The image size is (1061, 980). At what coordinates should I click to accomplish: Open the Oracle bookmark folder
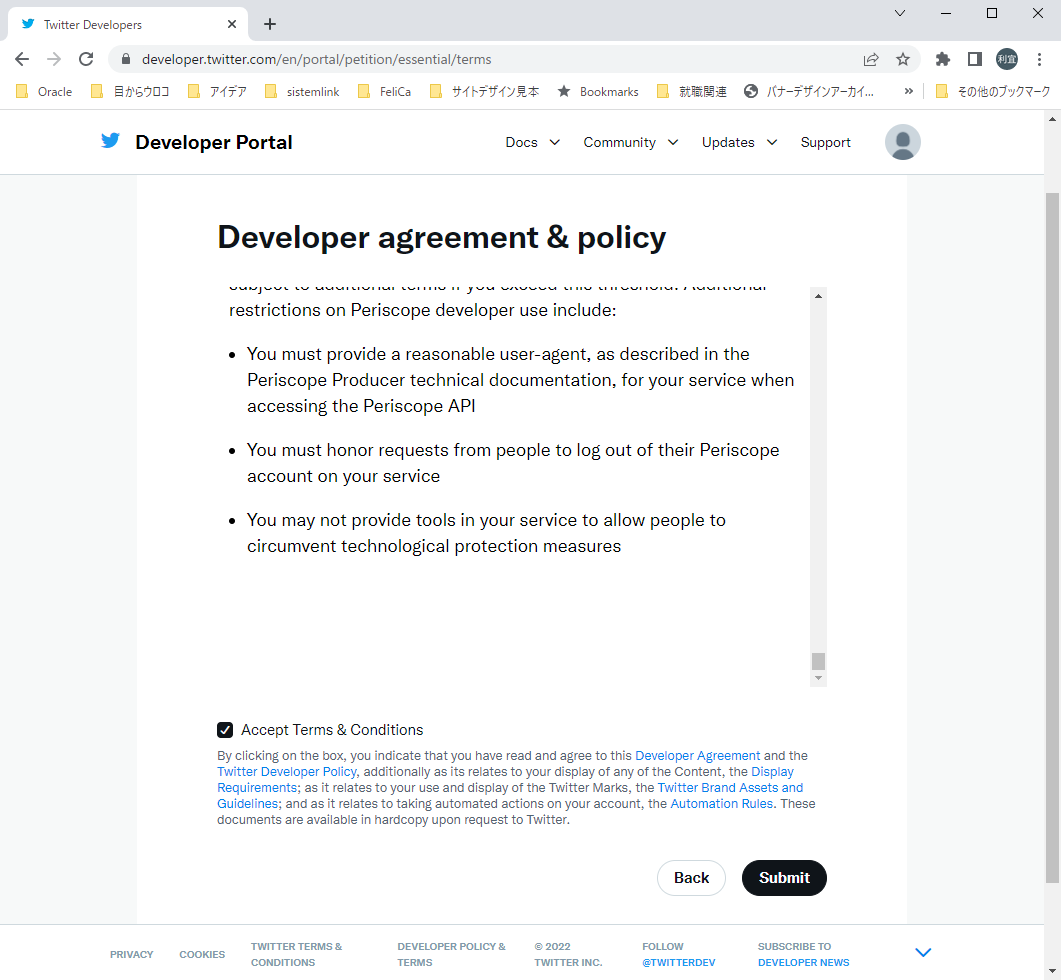coord(44,91)
